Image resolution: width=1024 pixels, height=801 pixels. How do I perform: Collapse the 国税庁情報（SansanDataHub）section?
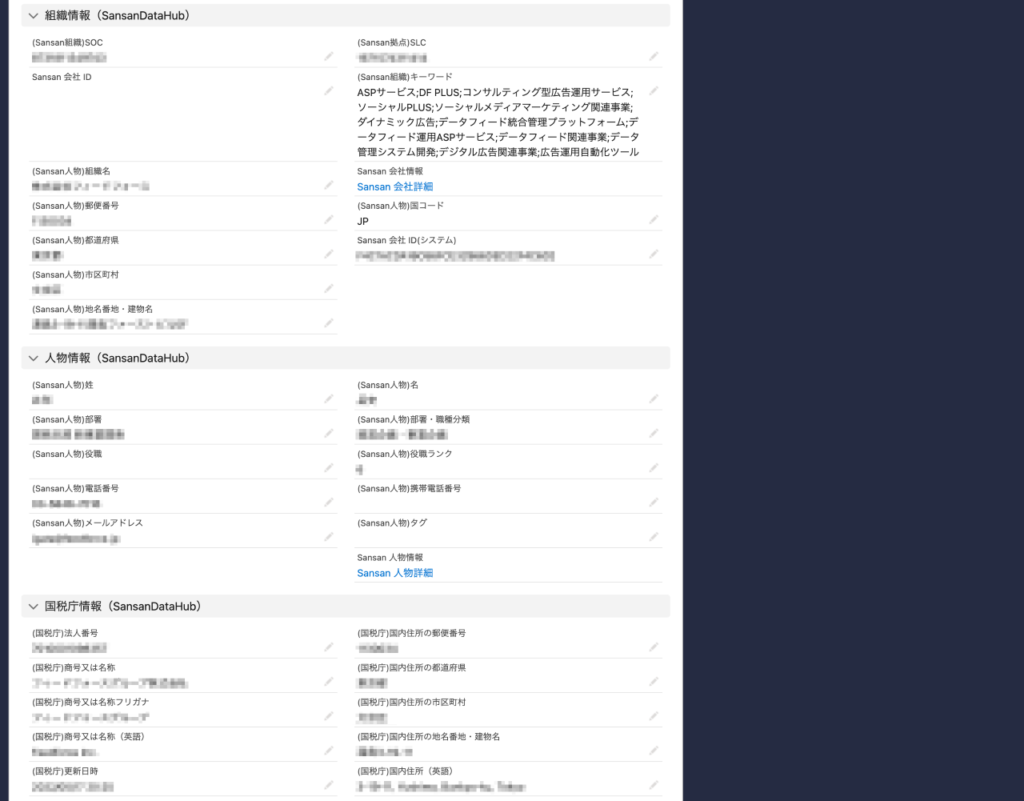point(33,606)
